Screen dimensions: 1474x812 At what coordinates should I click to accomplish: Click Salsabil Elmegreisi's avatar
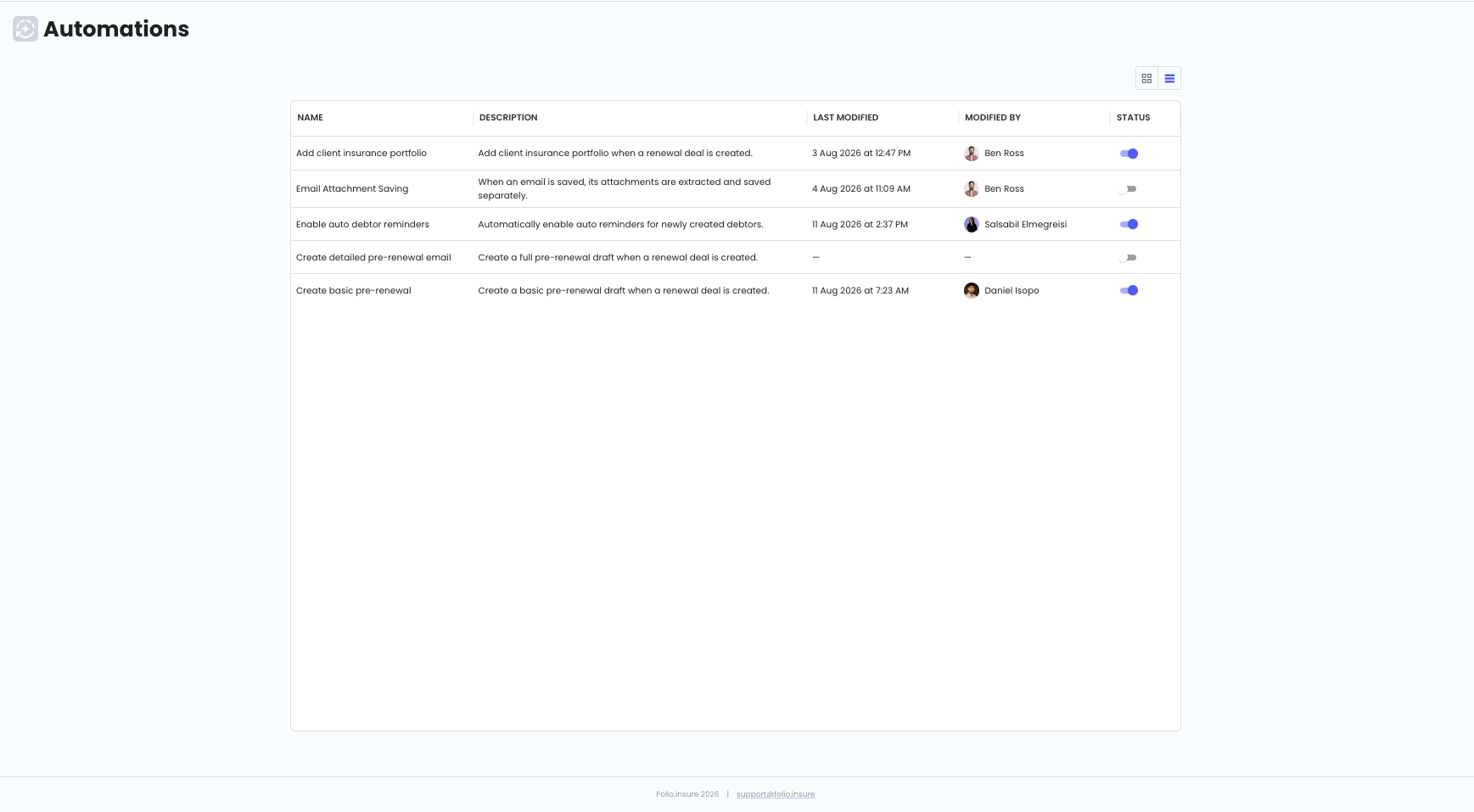(972, 225)
